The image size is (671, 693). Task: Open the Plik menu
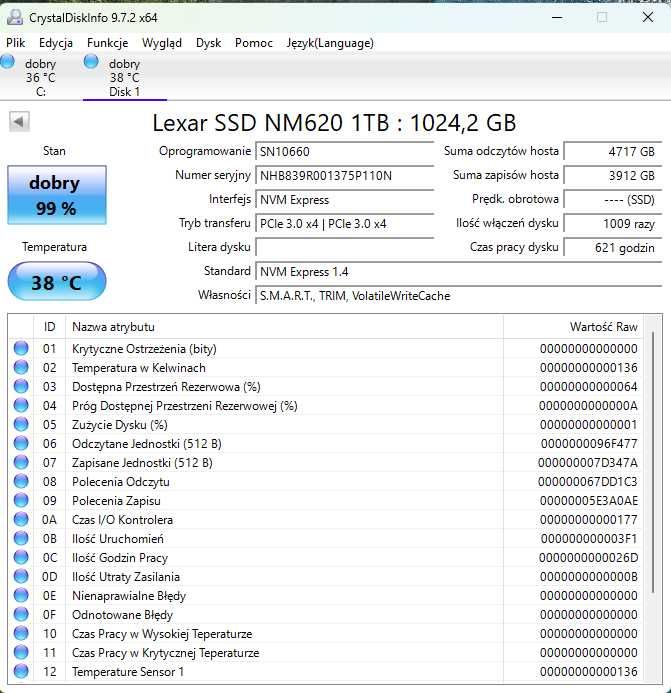(15, 43)
